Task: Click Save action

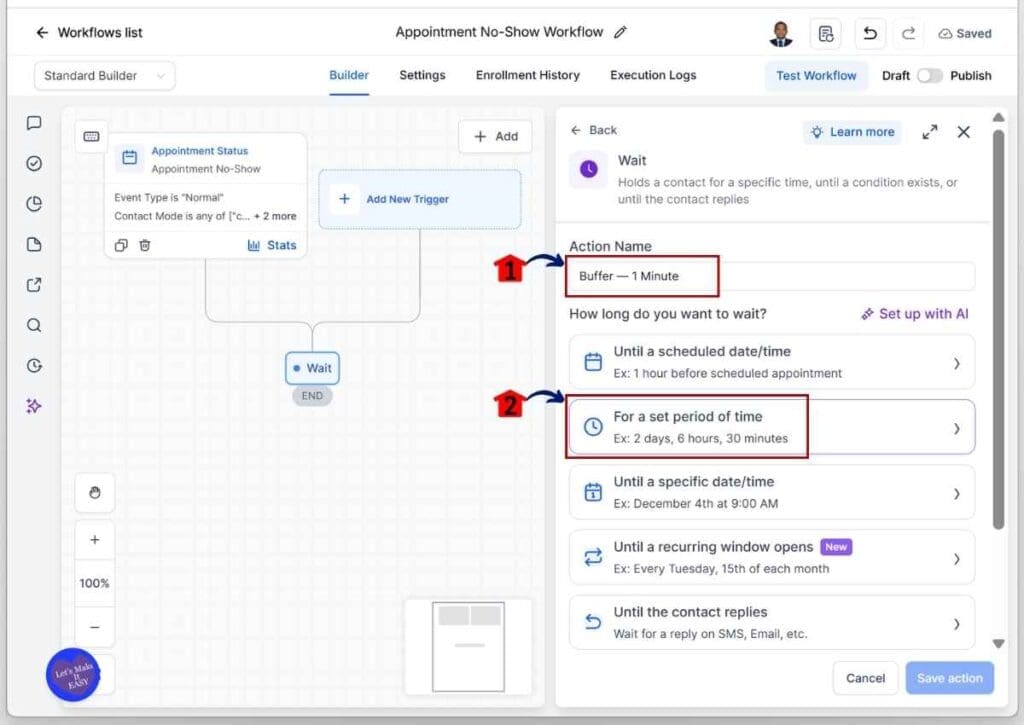Action: click(x=950, y=678)
